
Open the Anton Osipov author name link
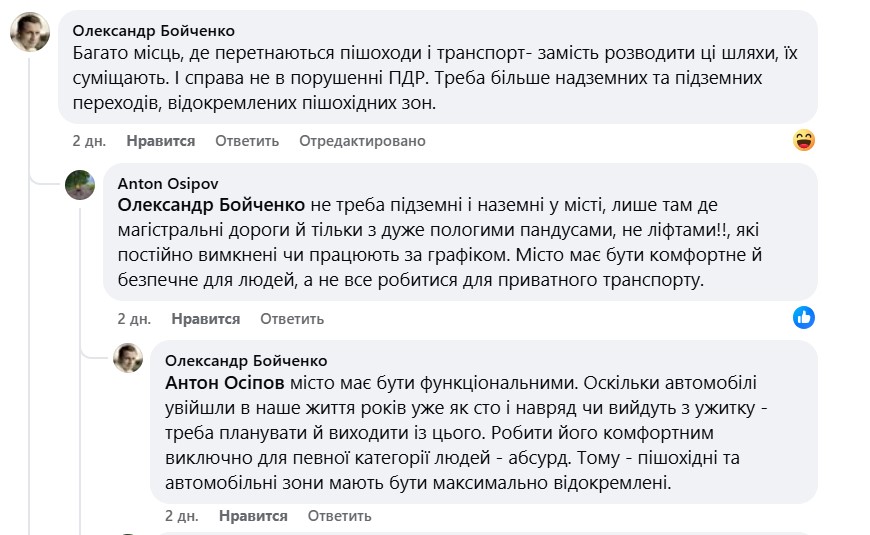(168, 184)
